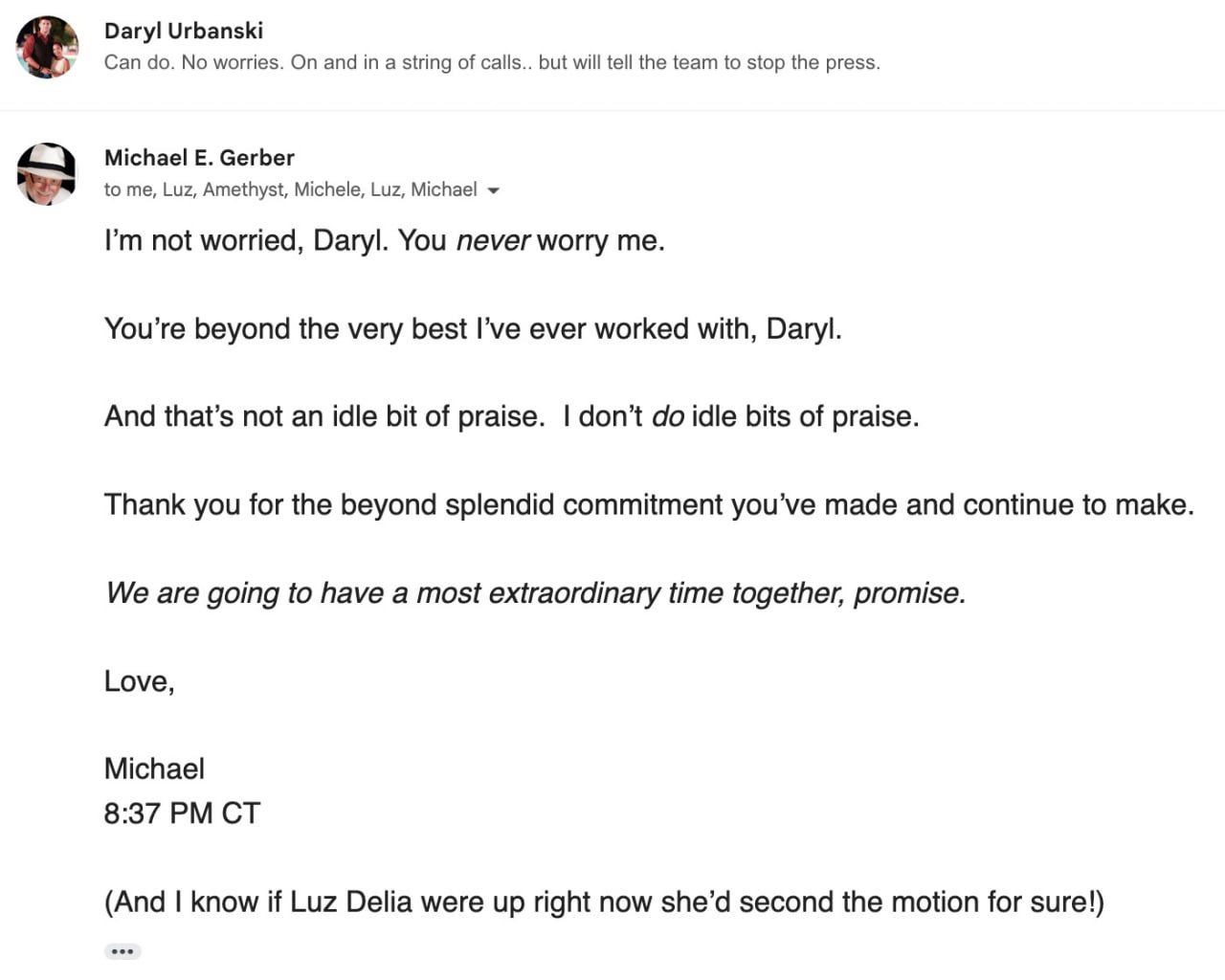The width and height of the screenshot is (1225, 980).
Task: Click the parenthetical line about Luz Delia
Action: click(x=604, y=902)
